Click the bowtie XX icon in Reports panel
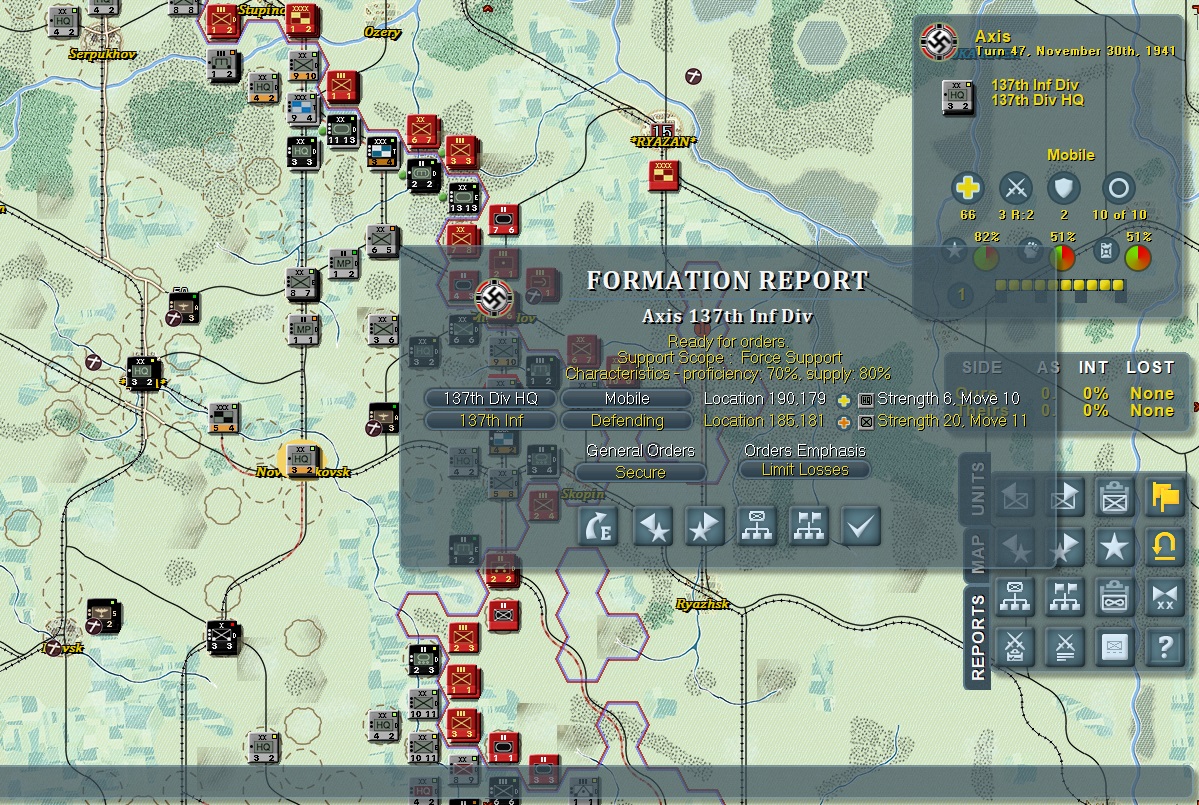The image size is (1199, 805). [1165, 597]
